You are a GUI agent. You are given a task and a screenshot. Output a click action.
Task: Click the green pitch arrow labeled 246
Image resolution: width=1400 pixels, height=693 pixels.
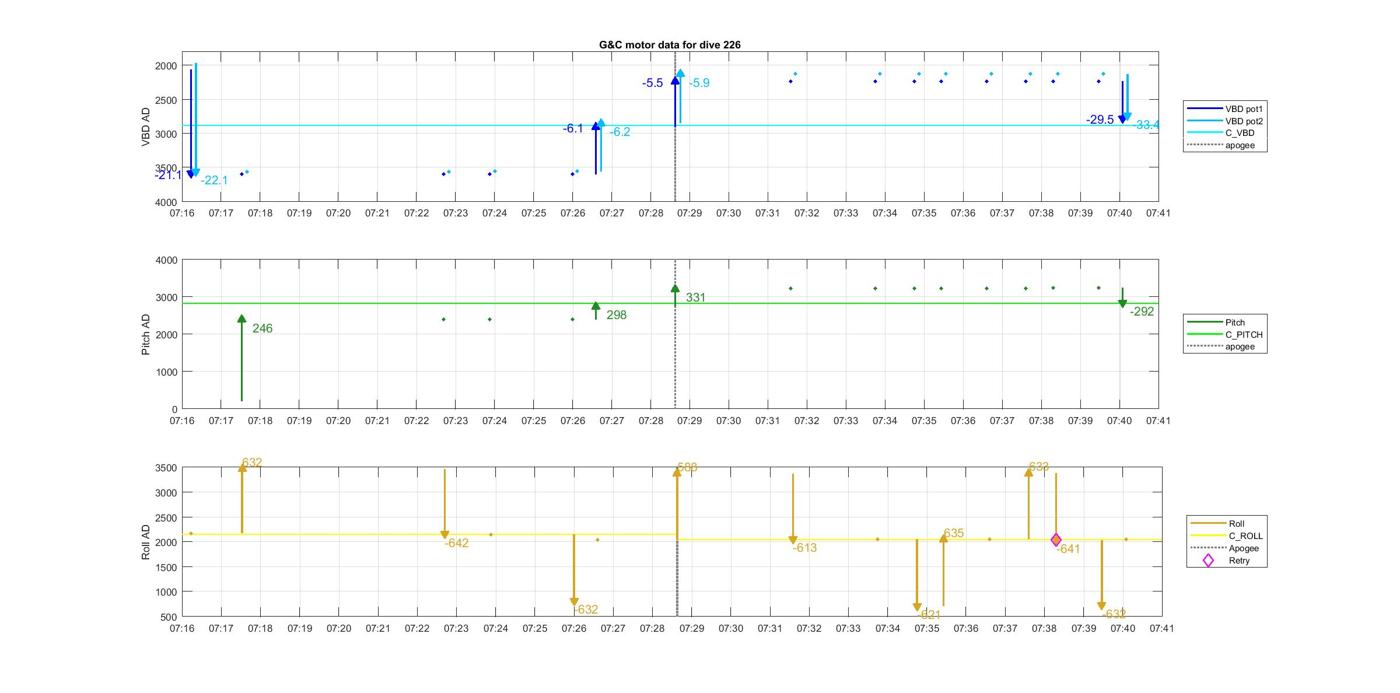pyautogui.click(x=241, y=358)
